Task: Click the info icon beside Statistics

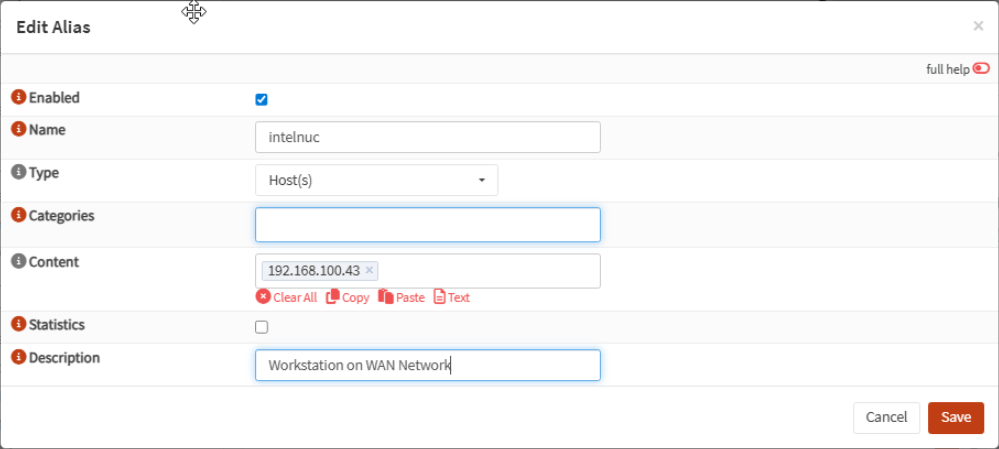Action: coord(18,325)
